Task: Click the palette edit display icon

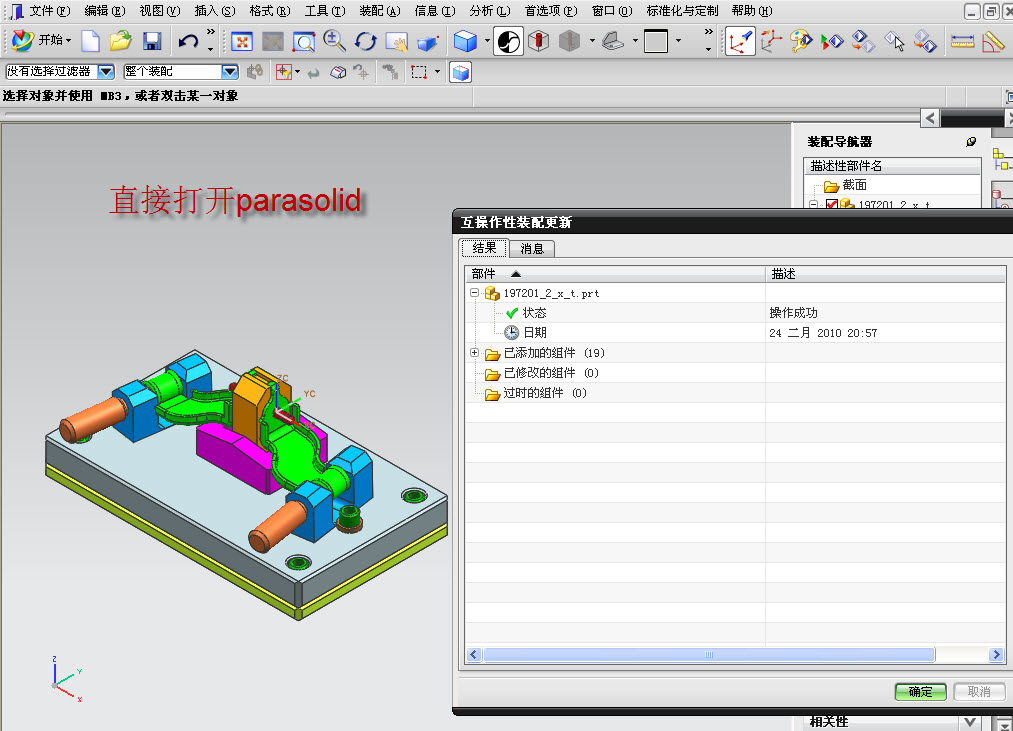Action: click(801, 41)
